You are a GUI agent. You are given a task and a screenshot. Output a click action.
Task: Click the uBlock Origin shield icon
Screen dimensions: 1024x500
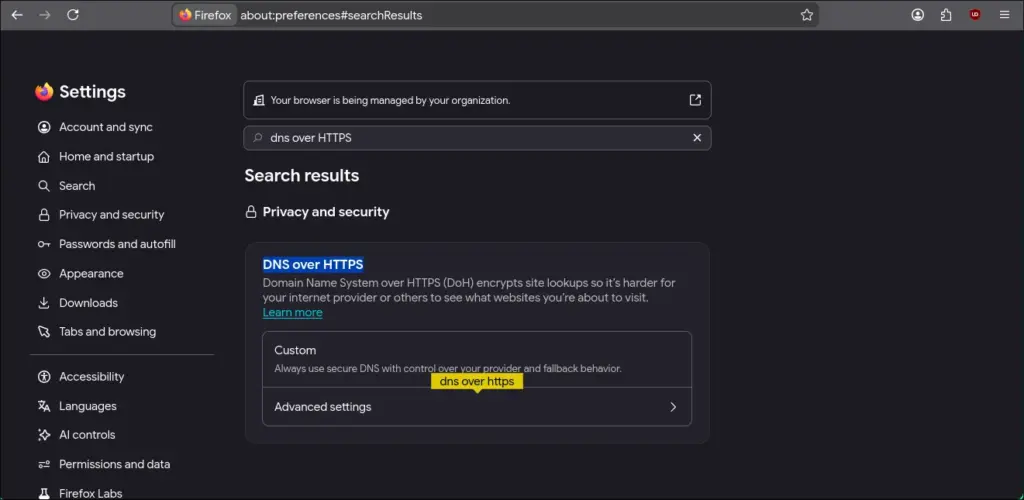tap(975, 15)
